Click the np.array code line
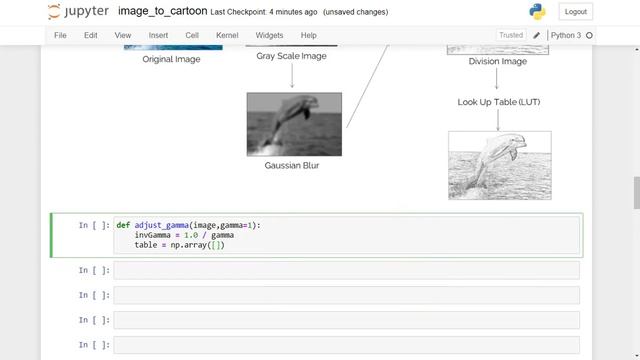The image size is (640, 360). pos(180,245)
